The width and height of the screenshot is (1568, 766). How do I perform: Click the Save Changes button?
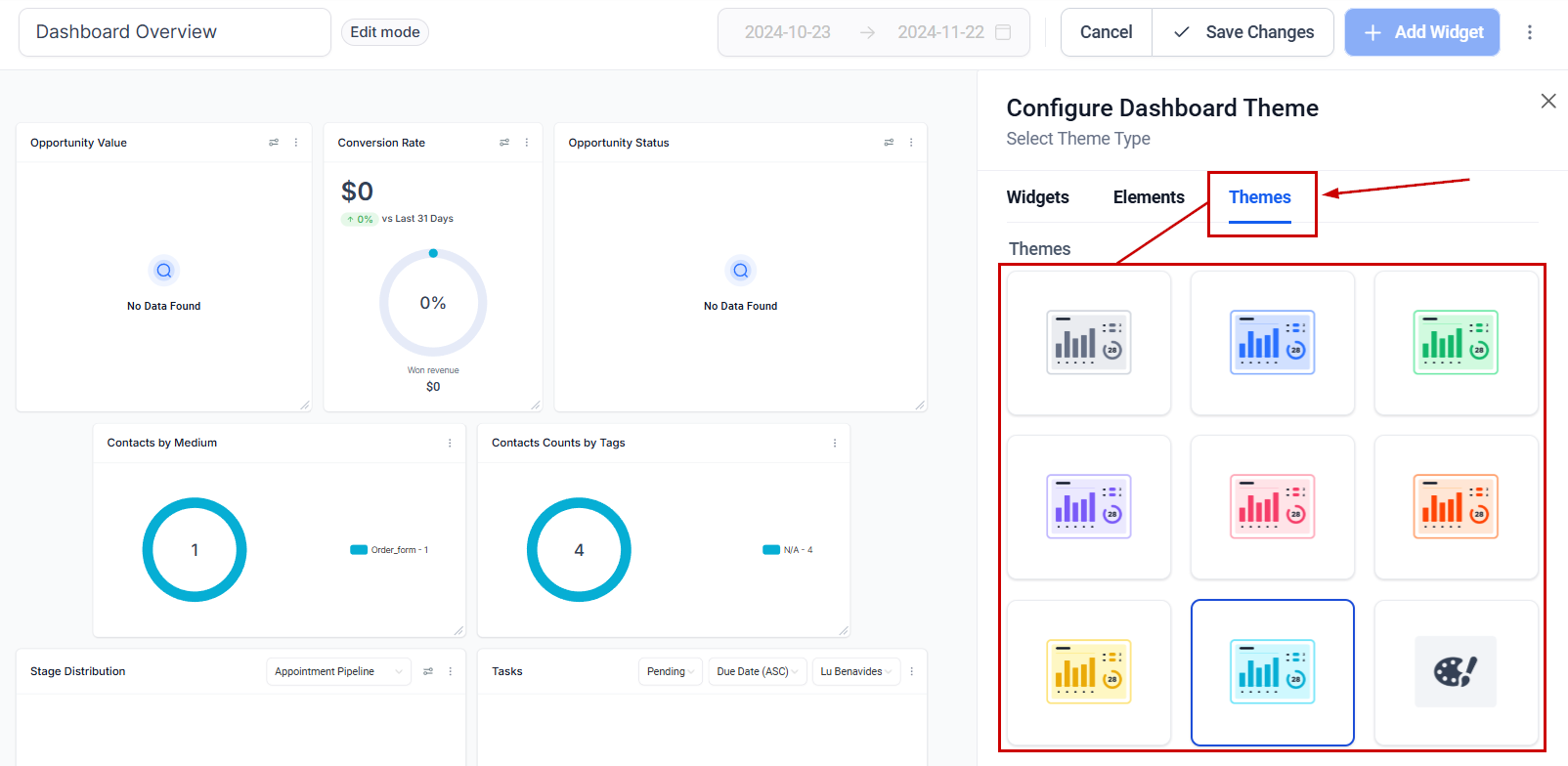coord(1243,32)
